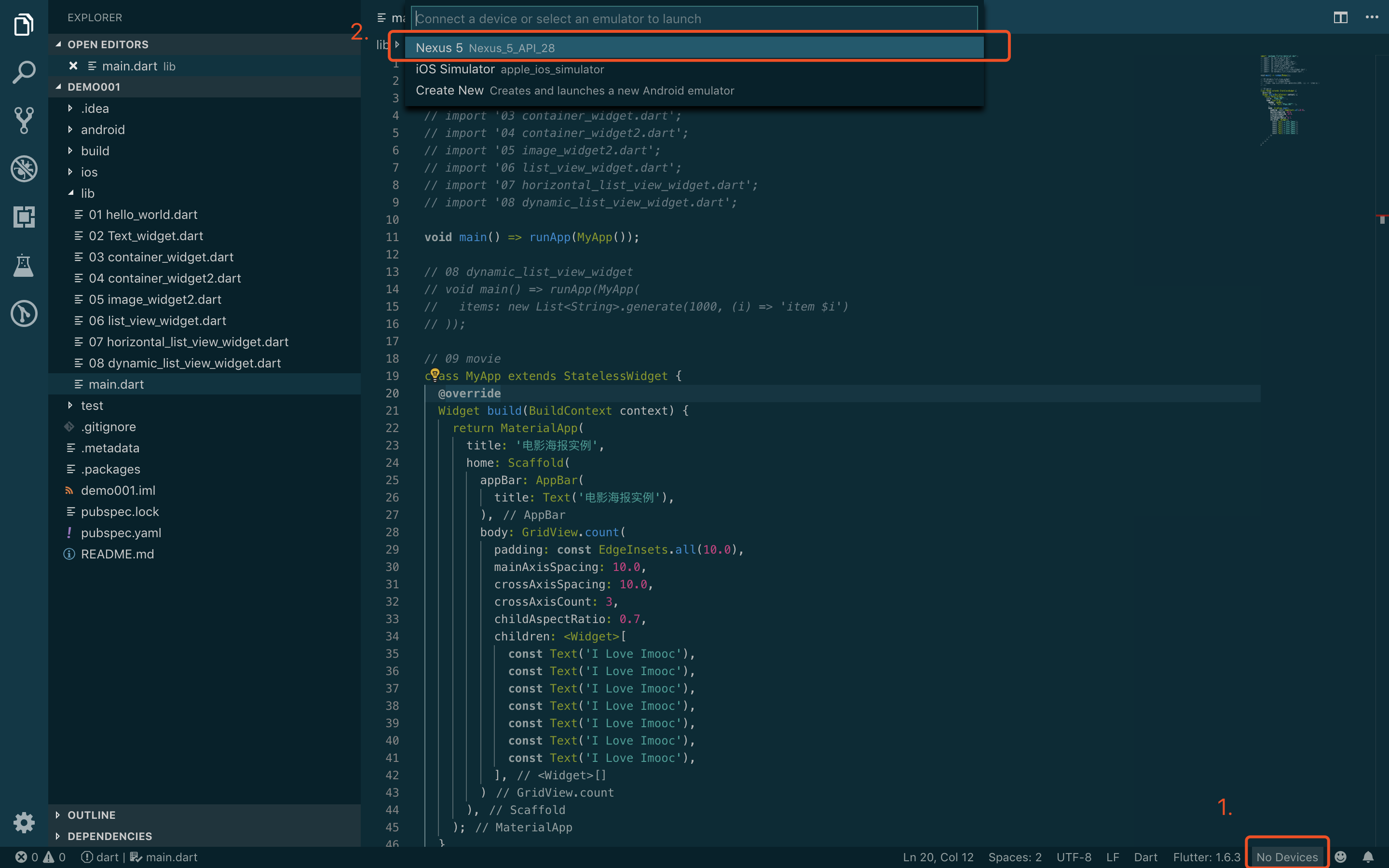This screenshot has width=1389, height=868.
Task: Close main.dart in Open Editors
Action: coord(73,66)
